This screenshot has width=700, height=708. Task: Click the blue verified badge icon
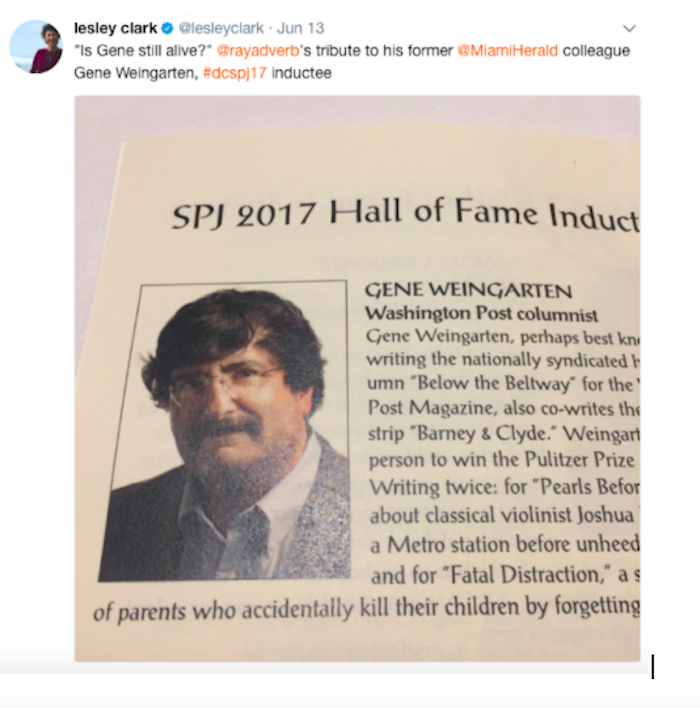(x=168, y=28)
